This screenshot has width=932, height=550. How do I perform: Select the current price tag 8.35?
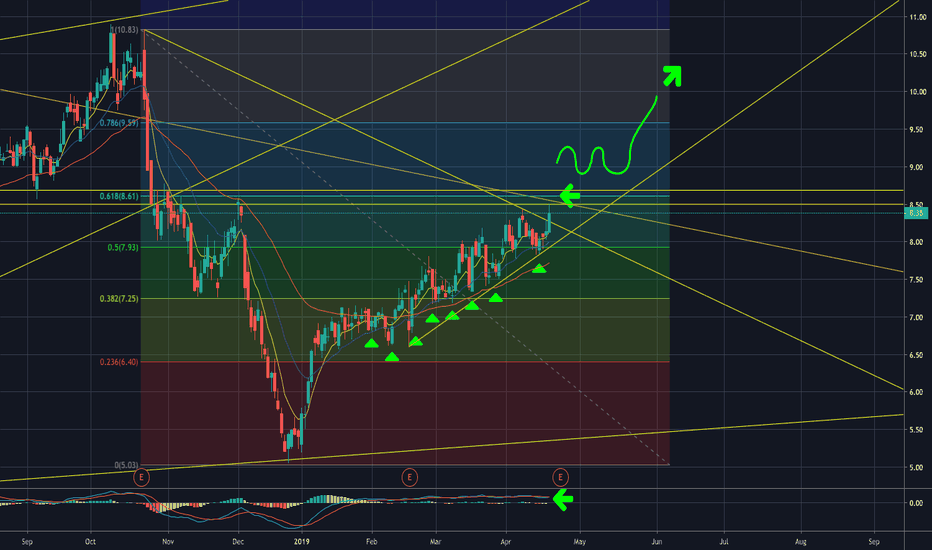(x=916, y=213)
